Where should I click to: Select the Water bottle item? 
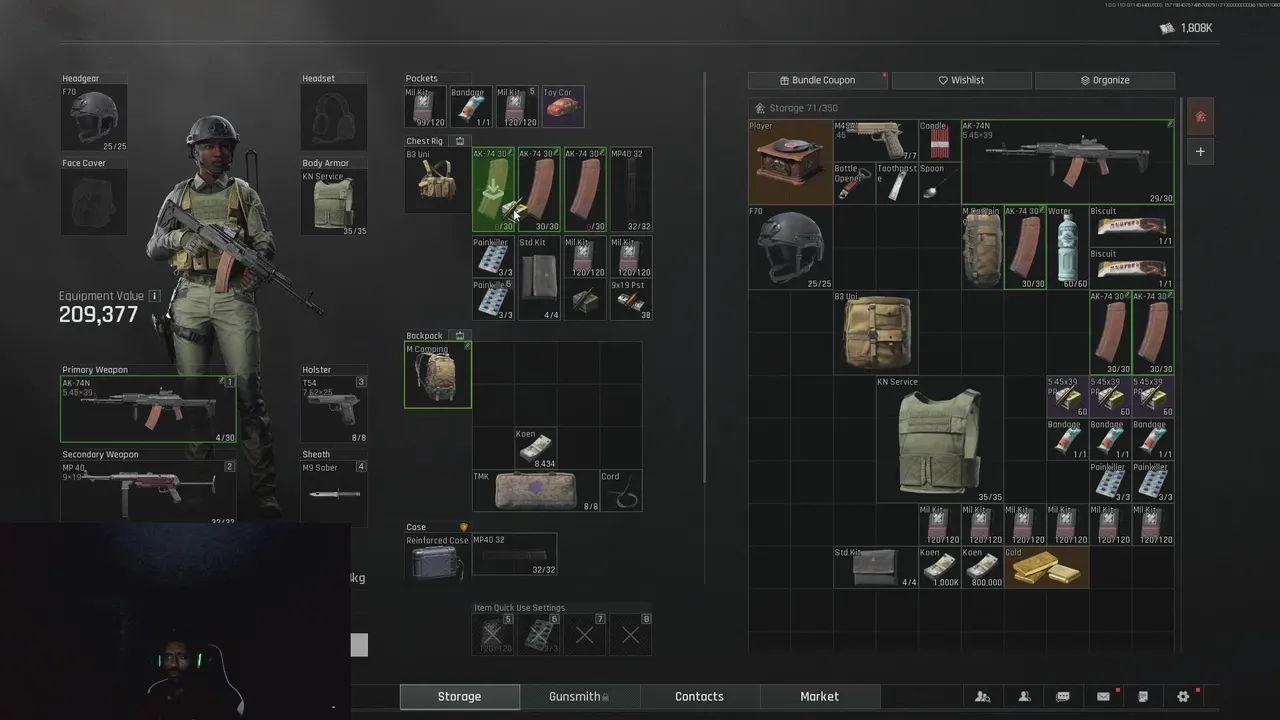1067,247
